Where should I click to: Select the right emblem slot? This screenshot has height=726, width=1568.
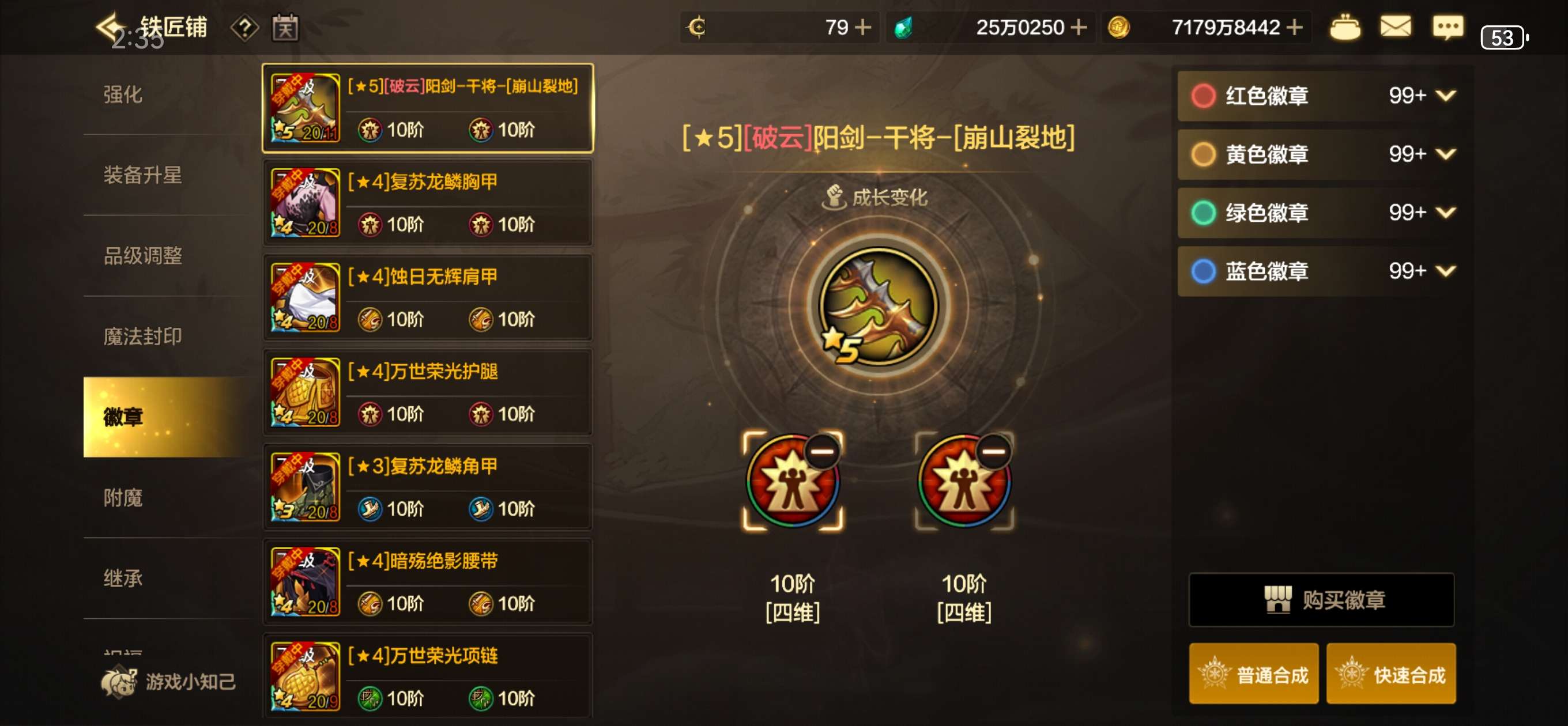coord(964,481)
